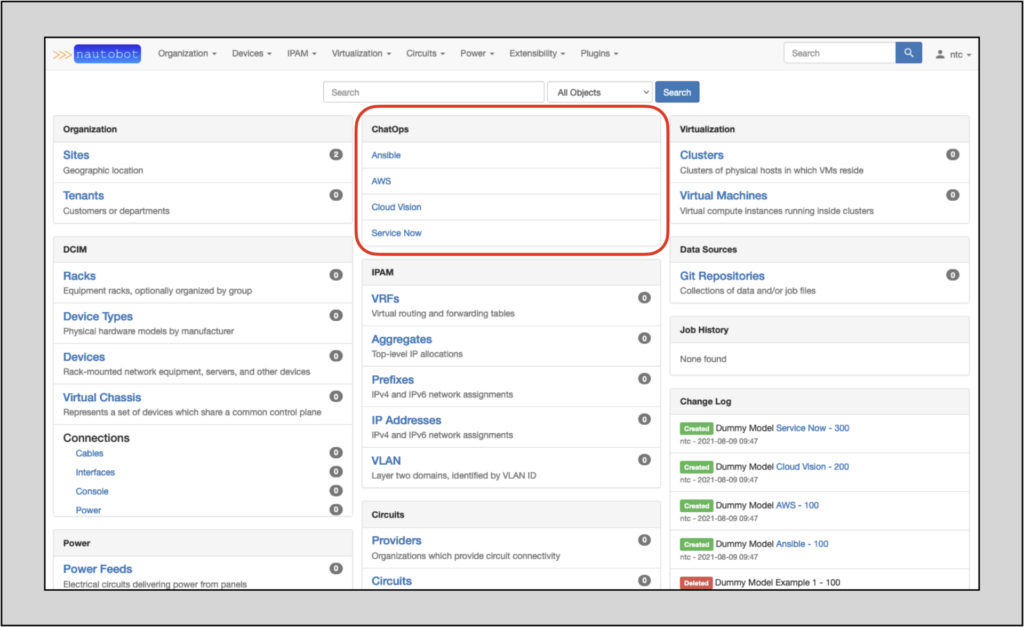1024x627 pixels.
Task: Open the Circuits menu
Action: [x=425, y=54]
